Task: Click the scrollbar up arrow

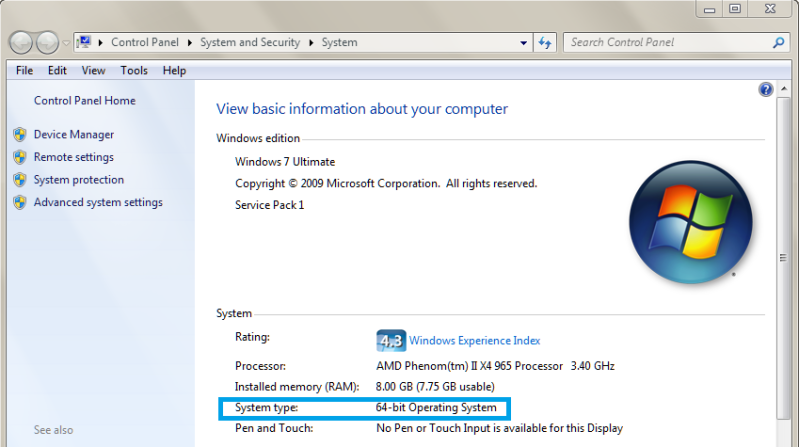Action: pos(784,89)
